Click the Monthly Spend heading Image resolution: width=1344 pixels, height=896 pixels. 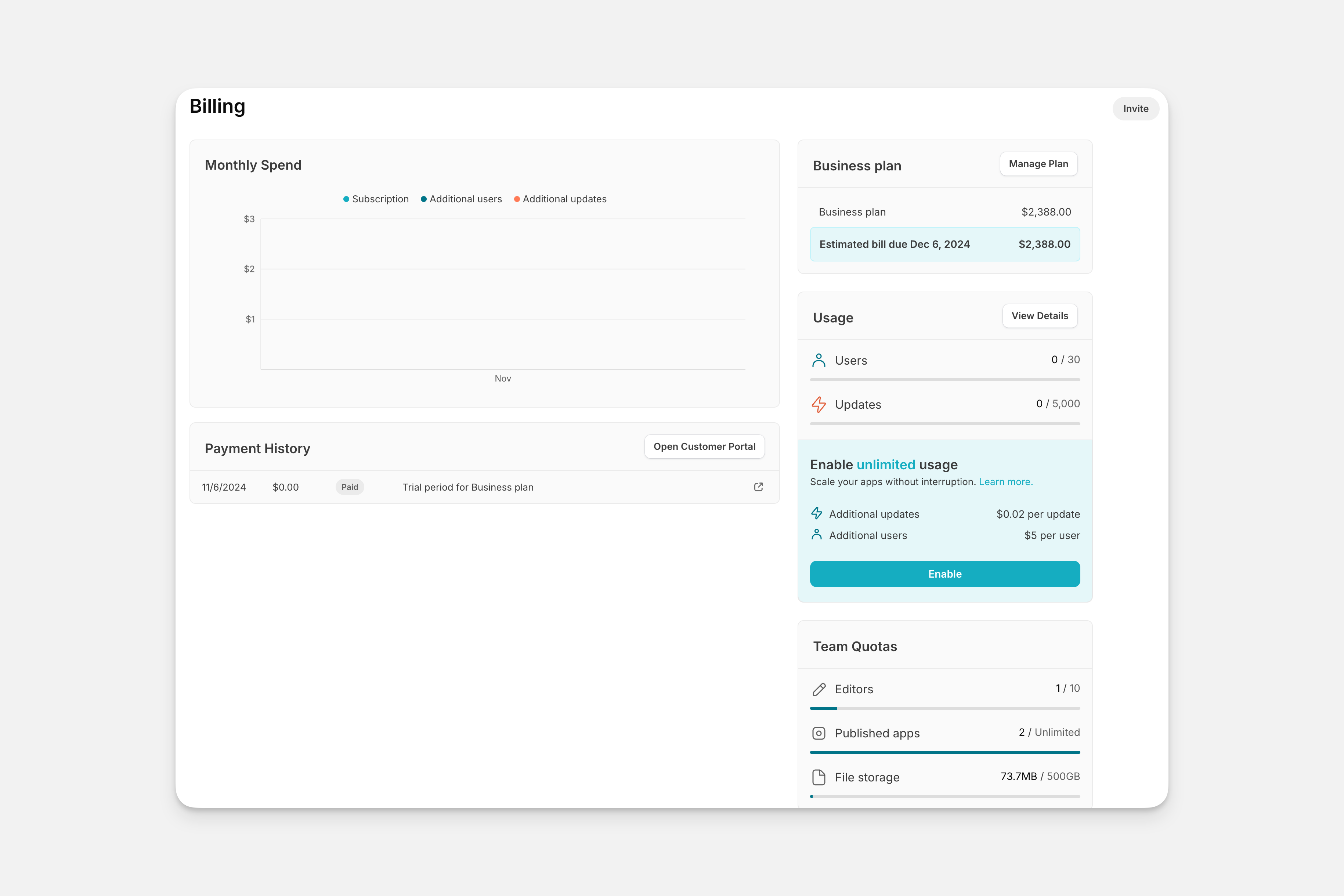(x=253, y=165)
